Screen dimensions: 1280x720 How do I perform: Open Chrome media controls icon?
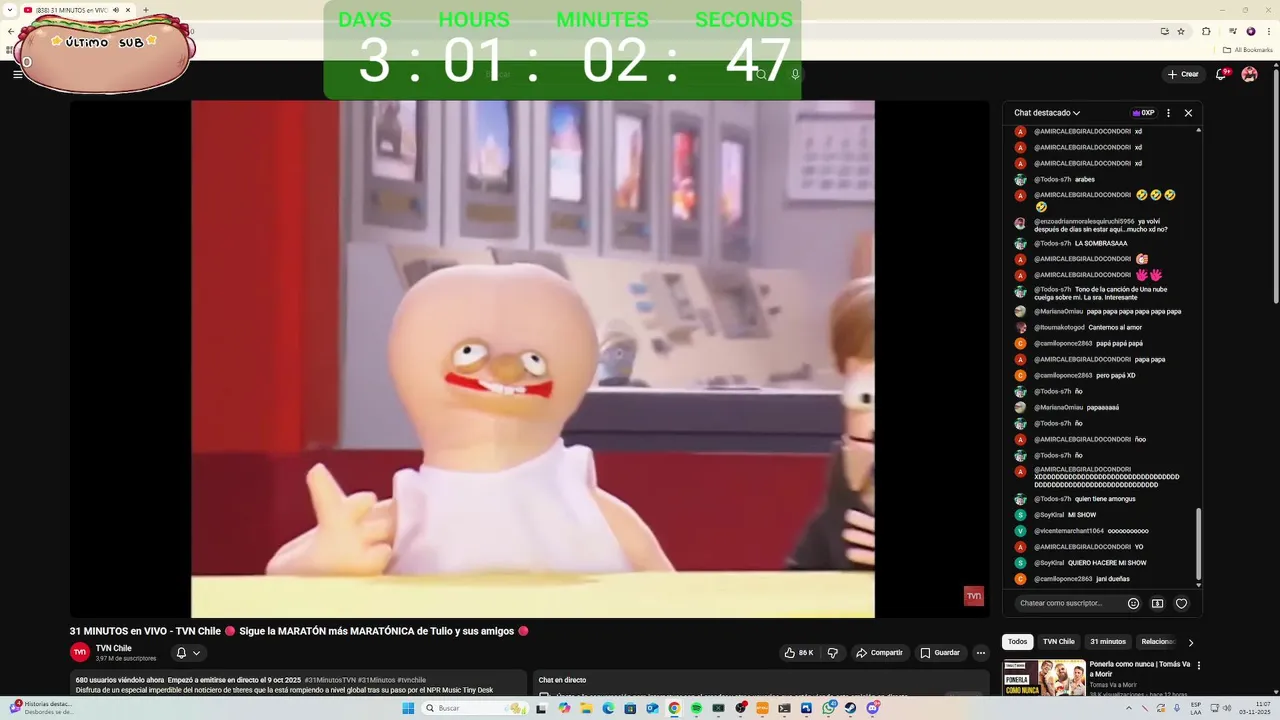(1232, 31)
